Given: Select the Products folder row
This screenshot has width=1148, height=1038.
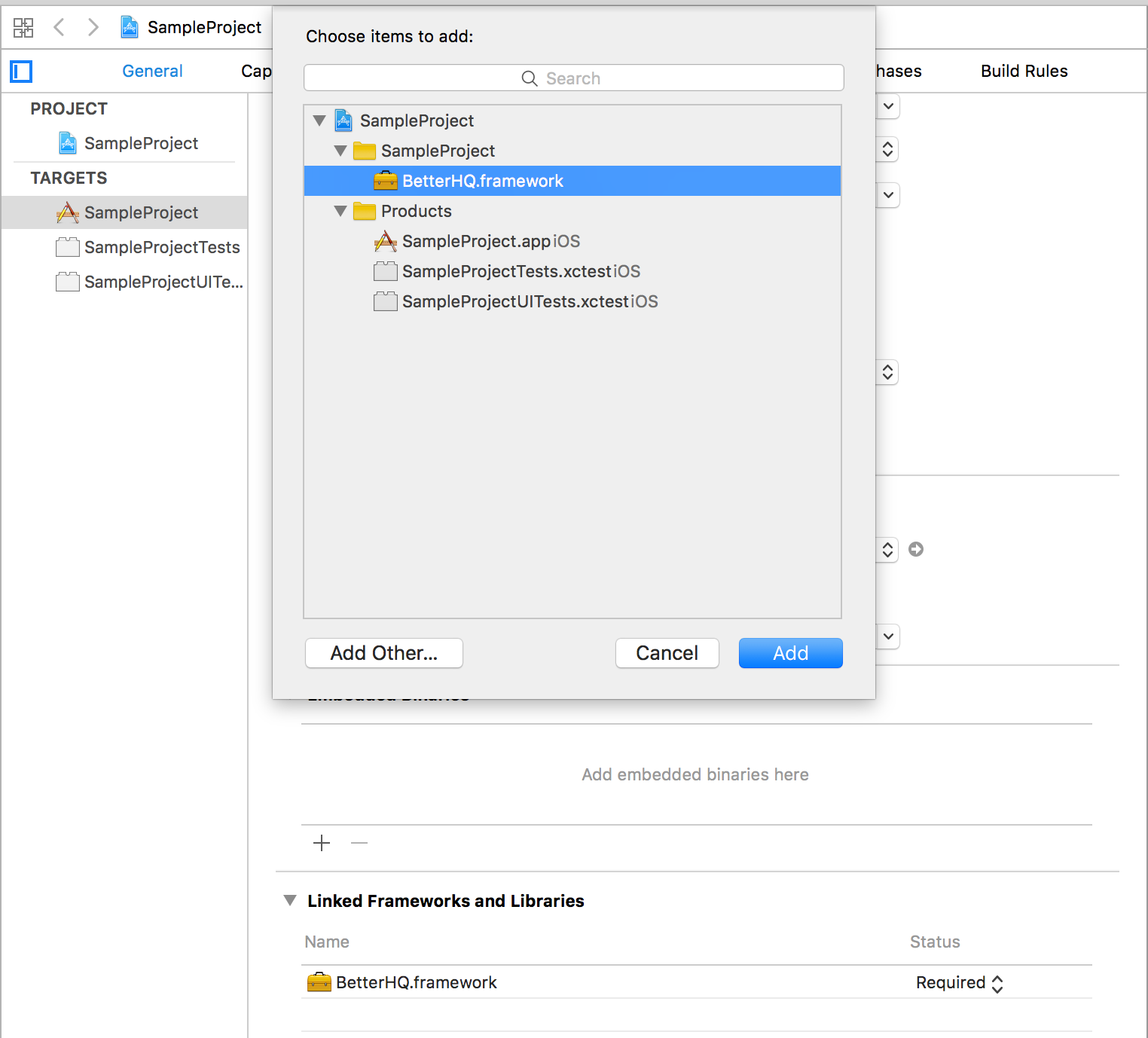Looking at the screenshot, I should pyautogui.click(x=572, y=211).
